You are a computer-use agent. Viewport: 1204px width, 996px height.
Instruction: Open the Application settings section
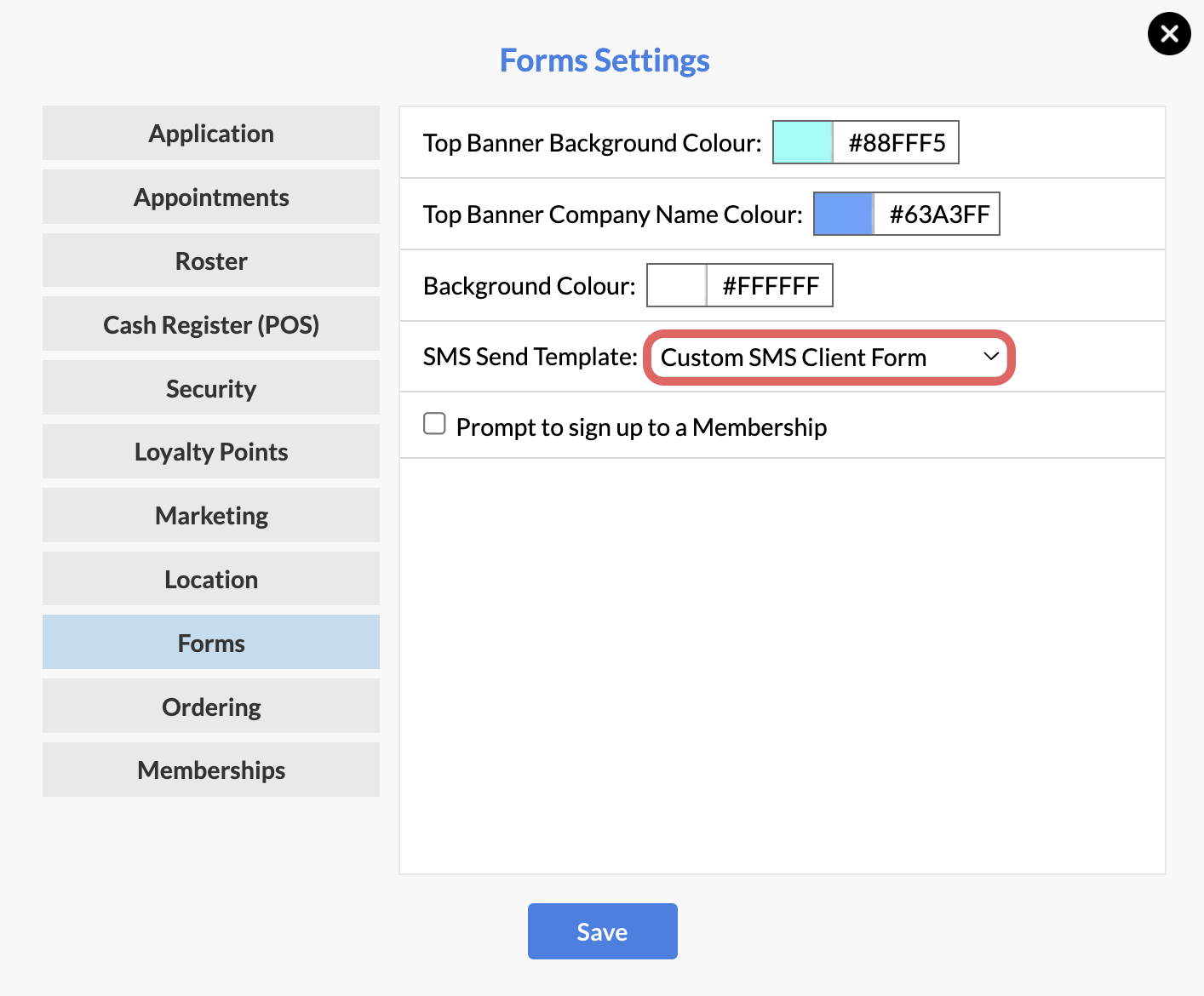tap(210, 133)
